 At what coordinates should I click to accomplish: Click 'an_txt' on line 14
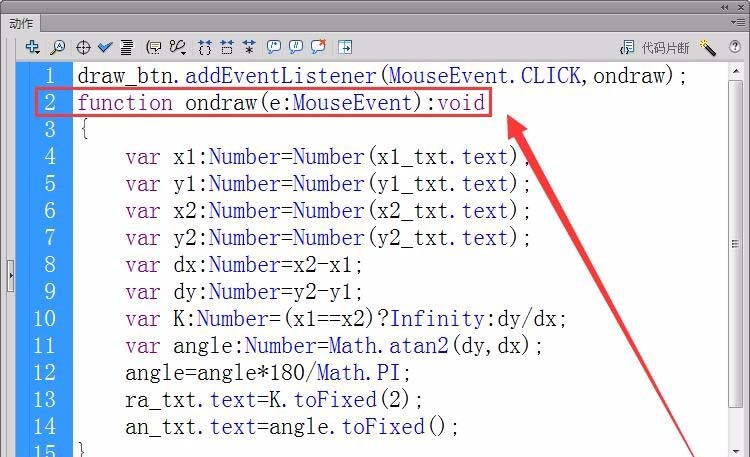coord(161,426)
